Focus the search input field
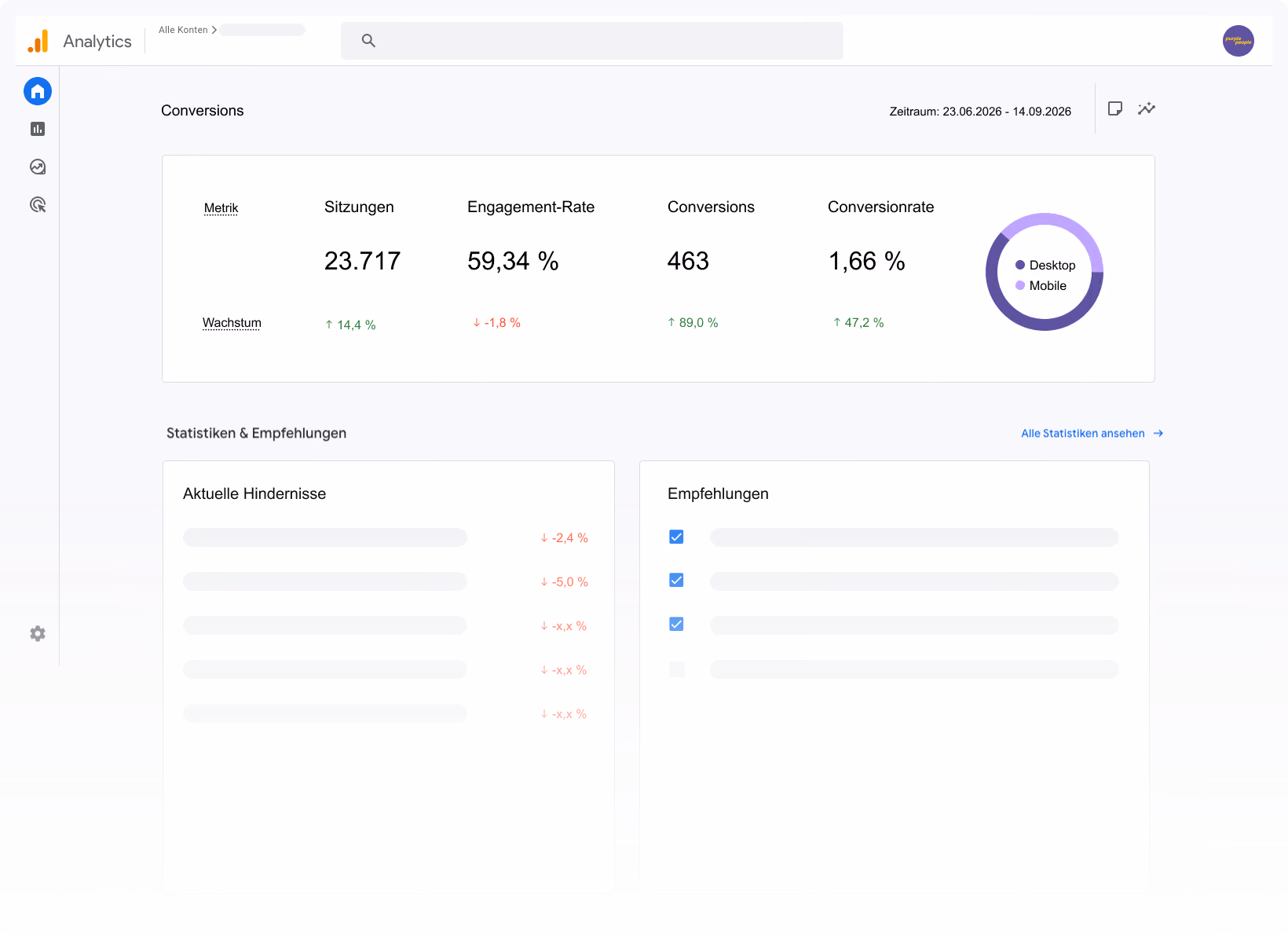 [592, 41]
